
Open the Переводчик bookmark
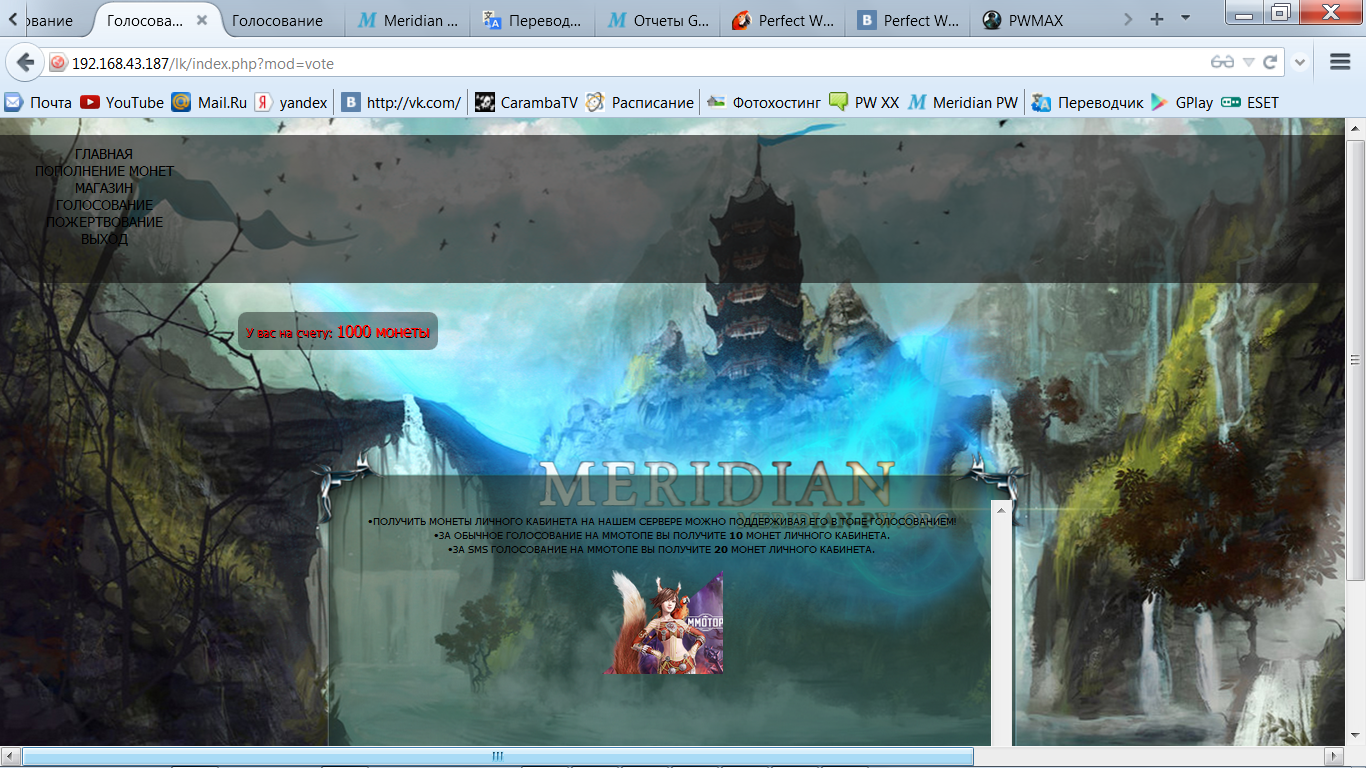(1088, 102)
